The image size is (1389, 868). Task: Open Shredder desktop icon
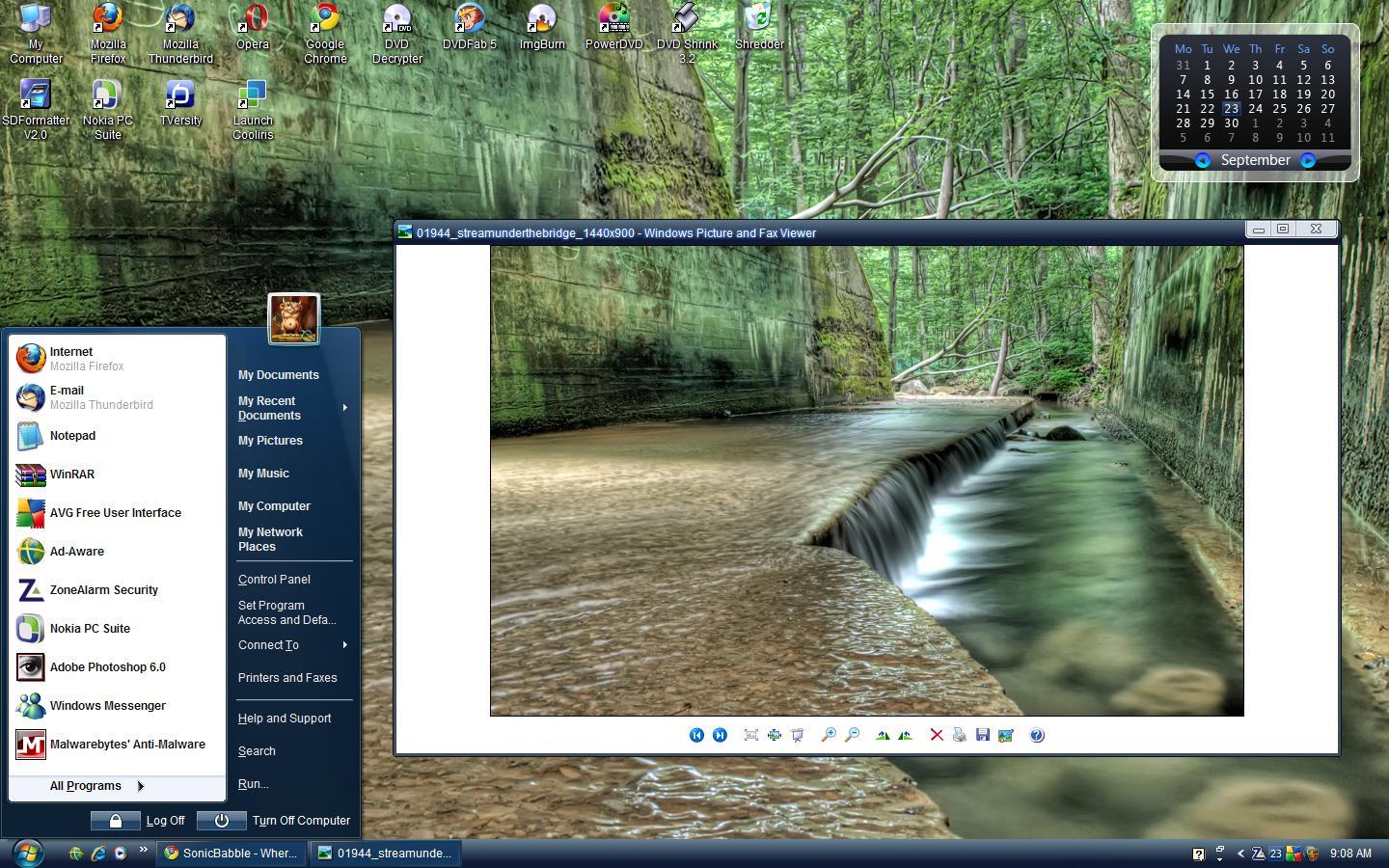click(x=759, y=27)
